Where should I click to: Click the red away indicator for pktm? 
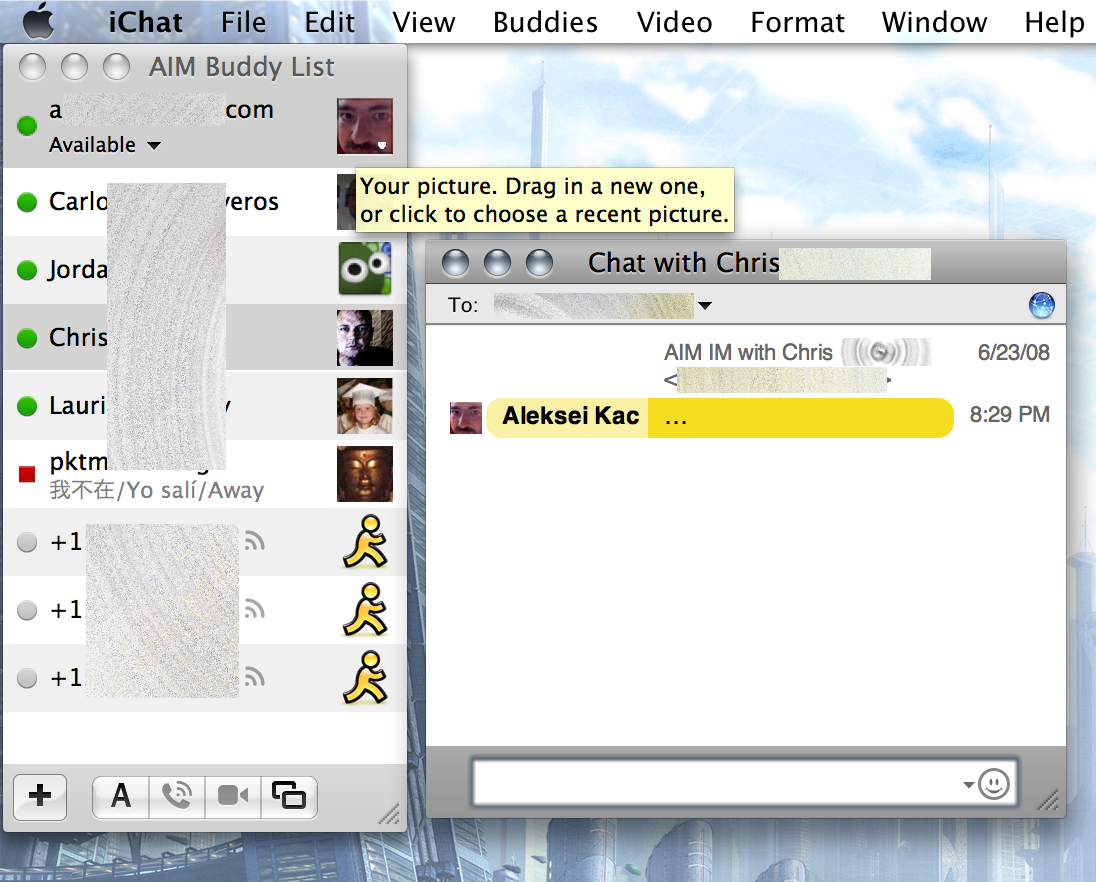[x=27, y=474]
